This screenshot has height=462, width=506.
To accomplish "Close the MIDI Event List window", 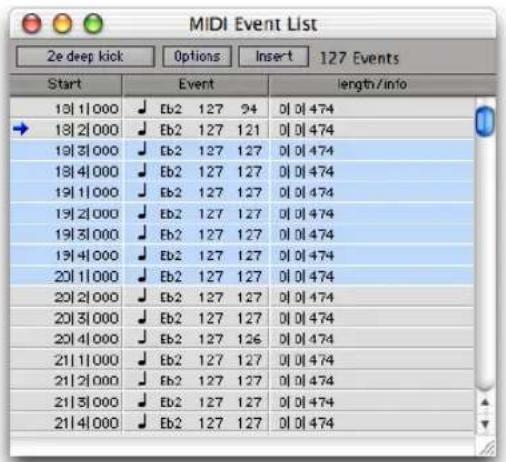I will pos(32,24).
